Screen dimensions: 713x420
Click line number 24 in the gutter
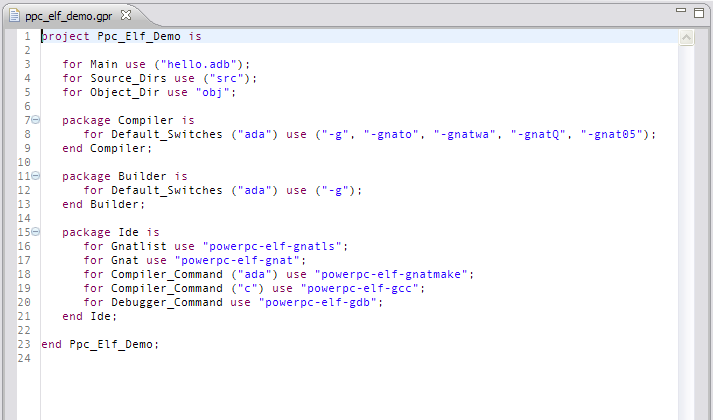point(24,358)
